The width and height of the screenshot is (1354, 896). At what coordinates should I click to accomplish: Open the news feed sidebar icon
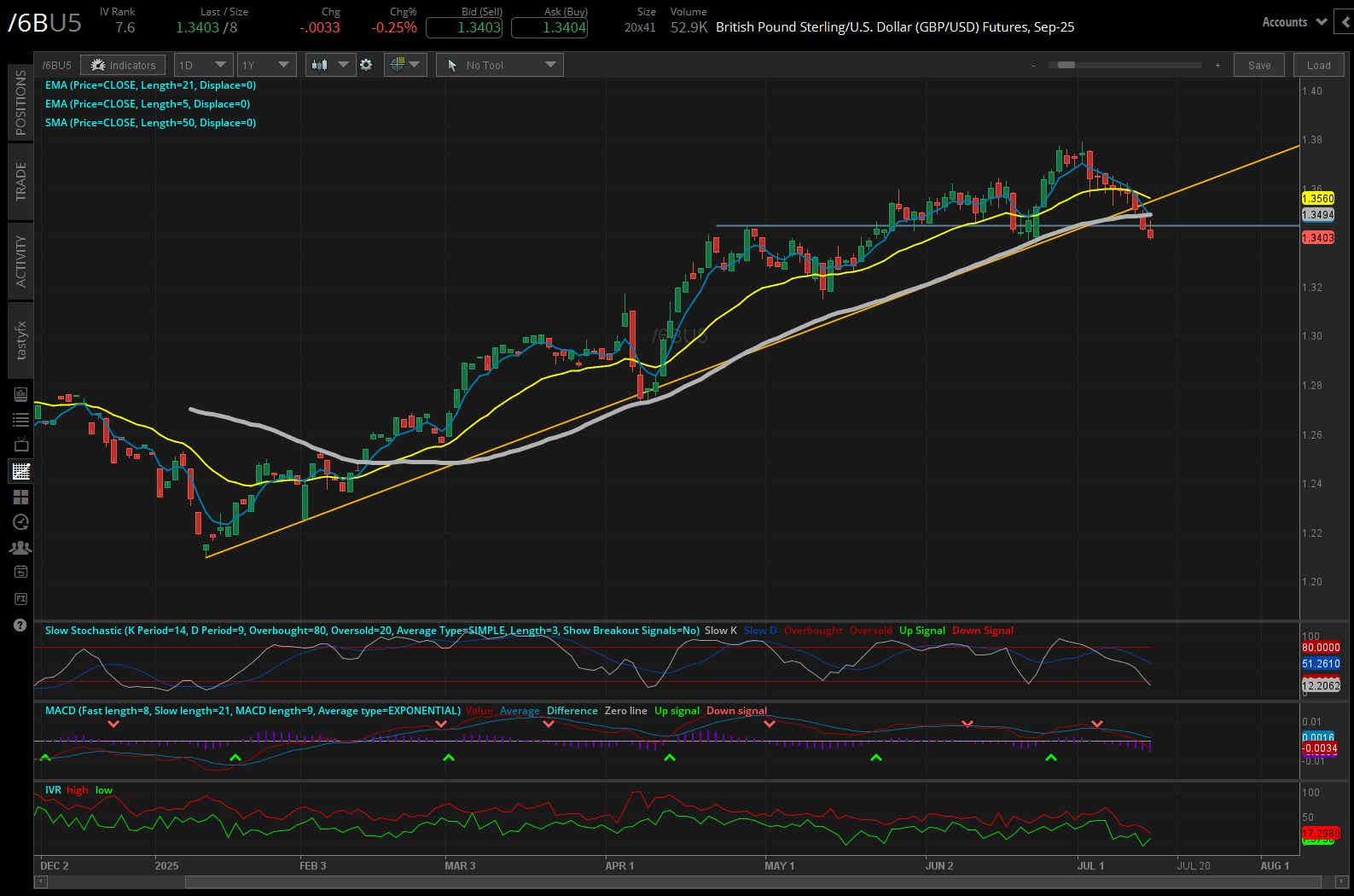pos(20,394)
